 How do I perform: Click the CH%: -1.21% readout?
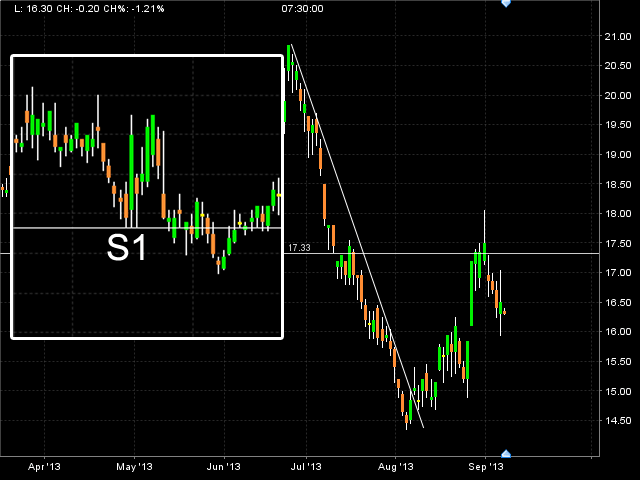(134, 9)
